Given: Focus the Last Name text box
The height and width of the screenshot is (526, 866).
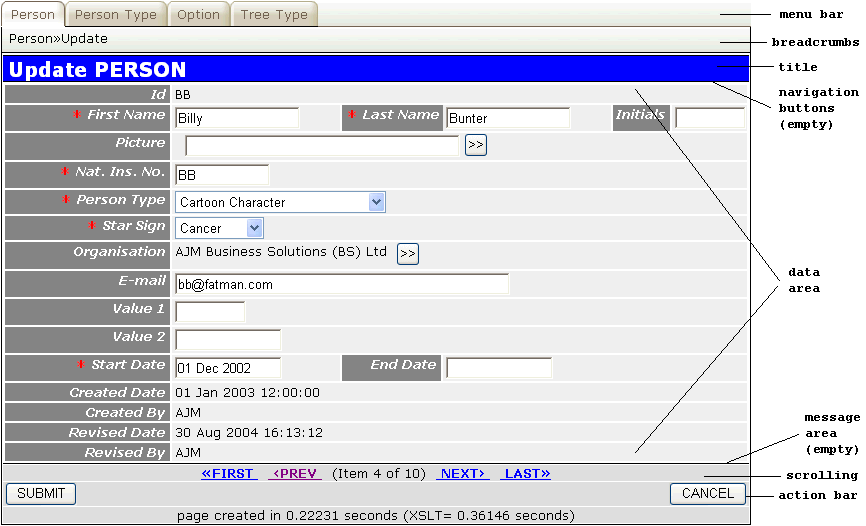Looking at the screenshot, I should point(508,118).
